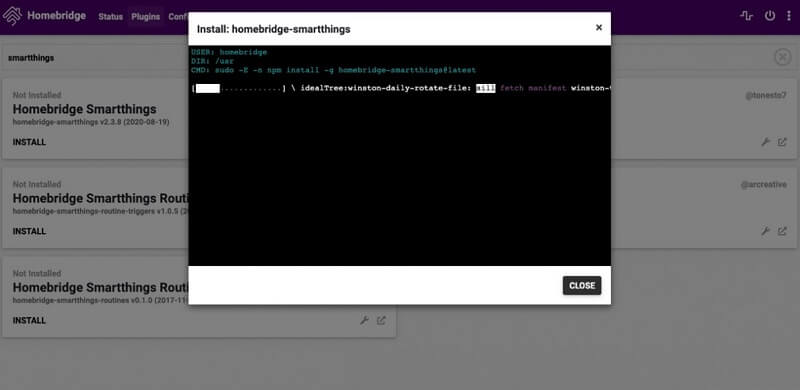
Task: Click 'idealTree:winston-daily-rotate-file' in the terminal
Action: tap(386, 88)
